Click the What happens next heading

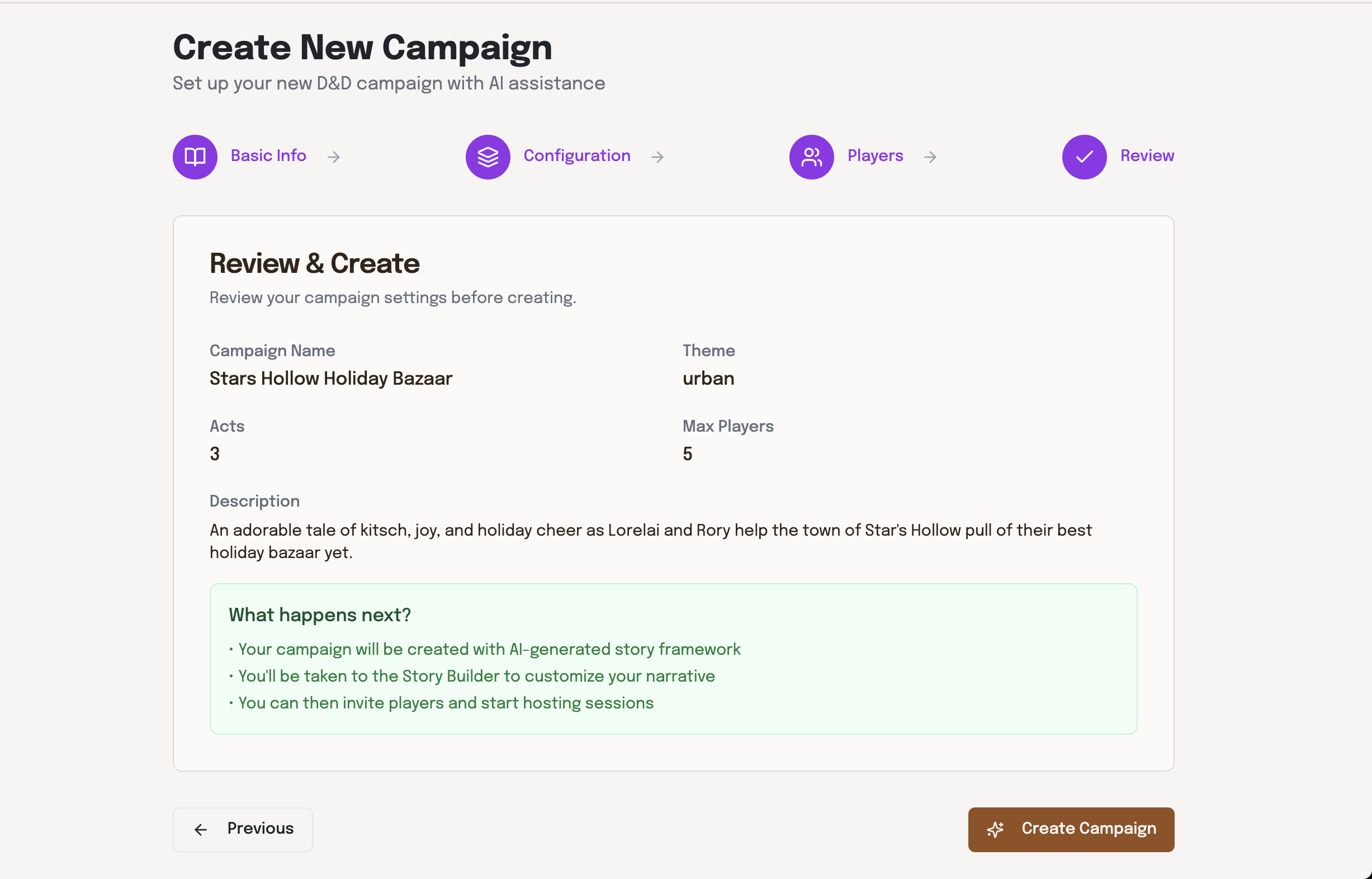pyautogui.click(x=320, y=615)
